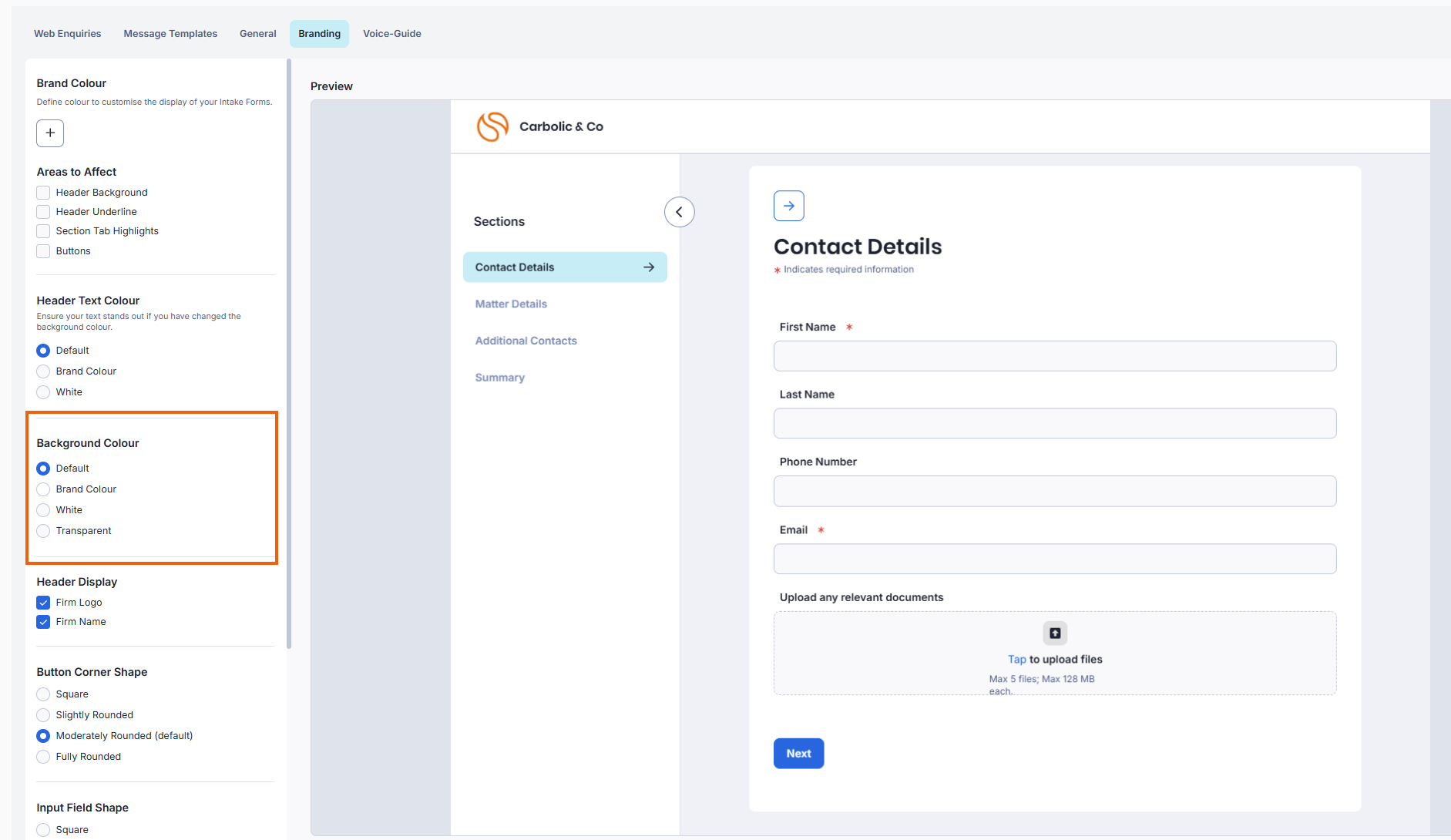
Task: Toggle Section Tab Highlights checkbox
Action: pos(43,231)
